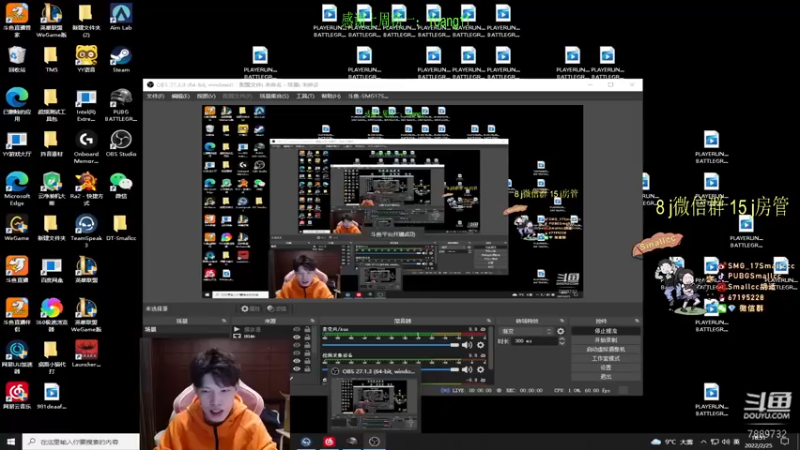Toggle lock on the second source row

pyautogui.click(x=307, y=337)
